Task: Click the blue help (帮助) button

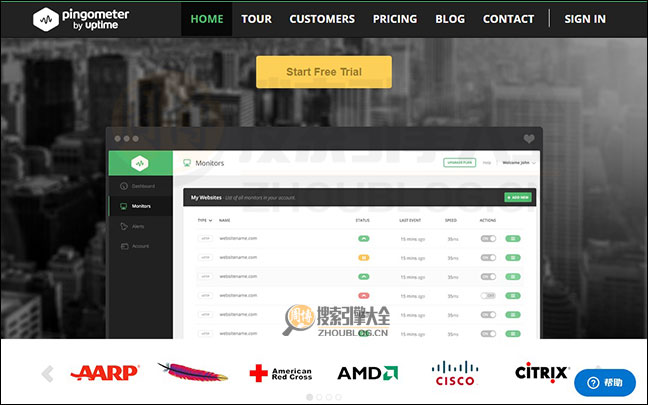Action: (605, 383)
